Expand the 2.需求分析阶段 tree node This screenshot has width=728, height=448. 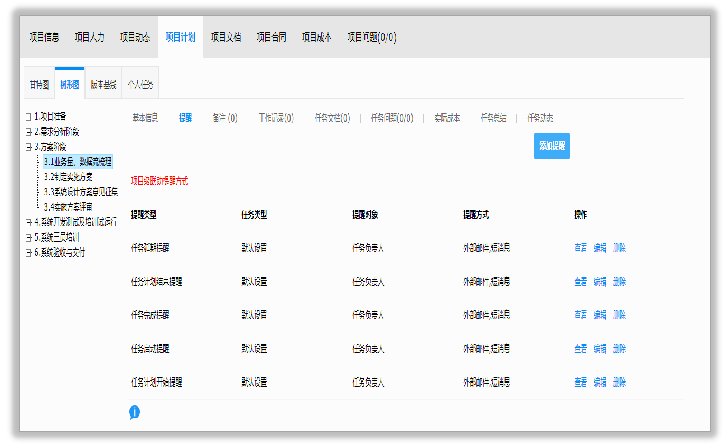[28, 131]
